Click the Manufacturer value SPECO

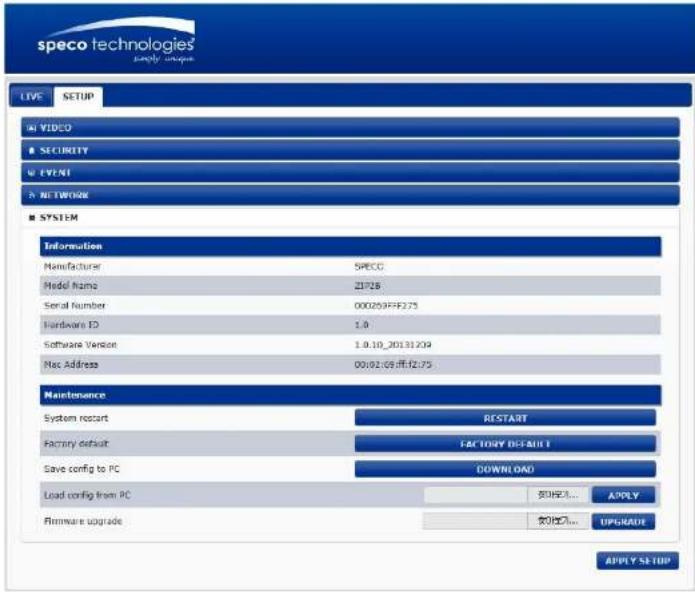coord(369,267)
